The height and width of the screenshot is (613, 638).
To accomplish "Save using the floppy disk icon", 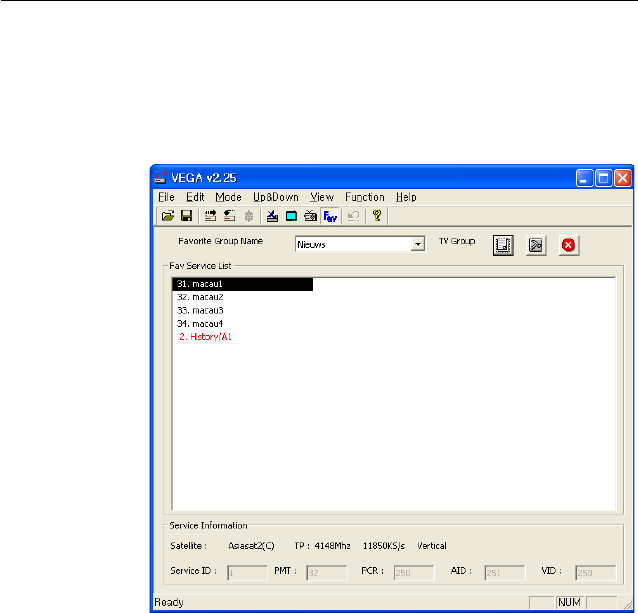I will tap(186, 216).
